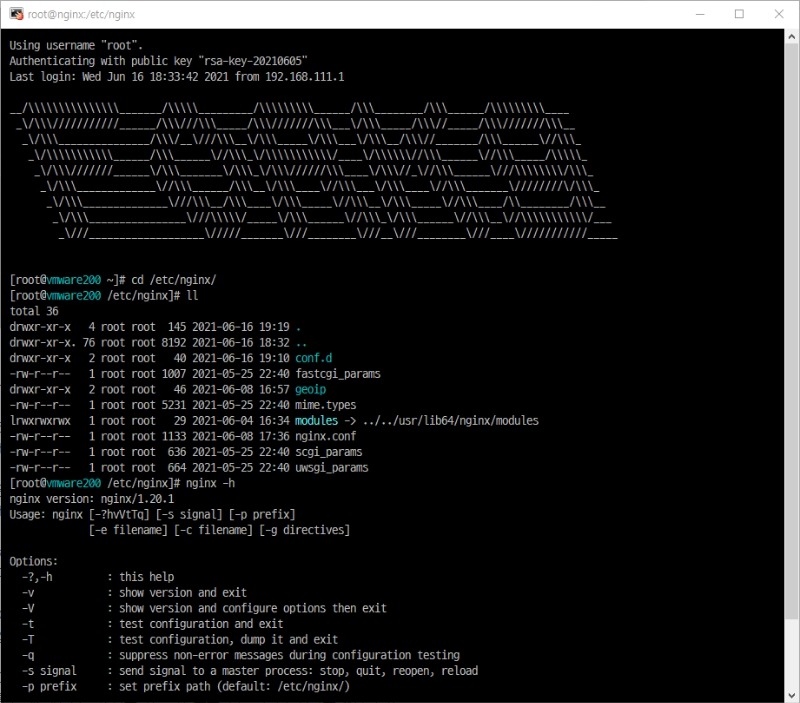Click the 'geoip' directory name
800x703 pixels.
(x=310, y=390)
